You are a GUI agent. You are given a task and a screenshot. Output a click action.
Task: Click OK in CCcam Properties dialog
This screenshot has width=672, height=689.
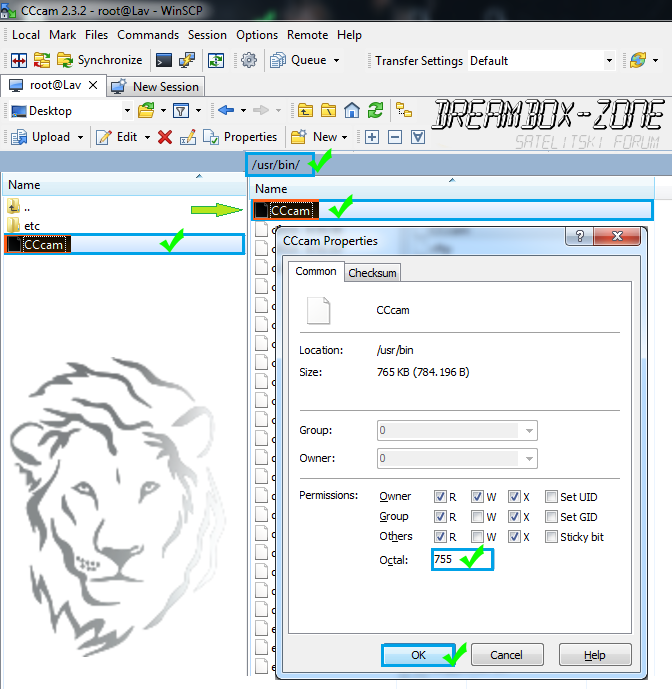[418, 655]
